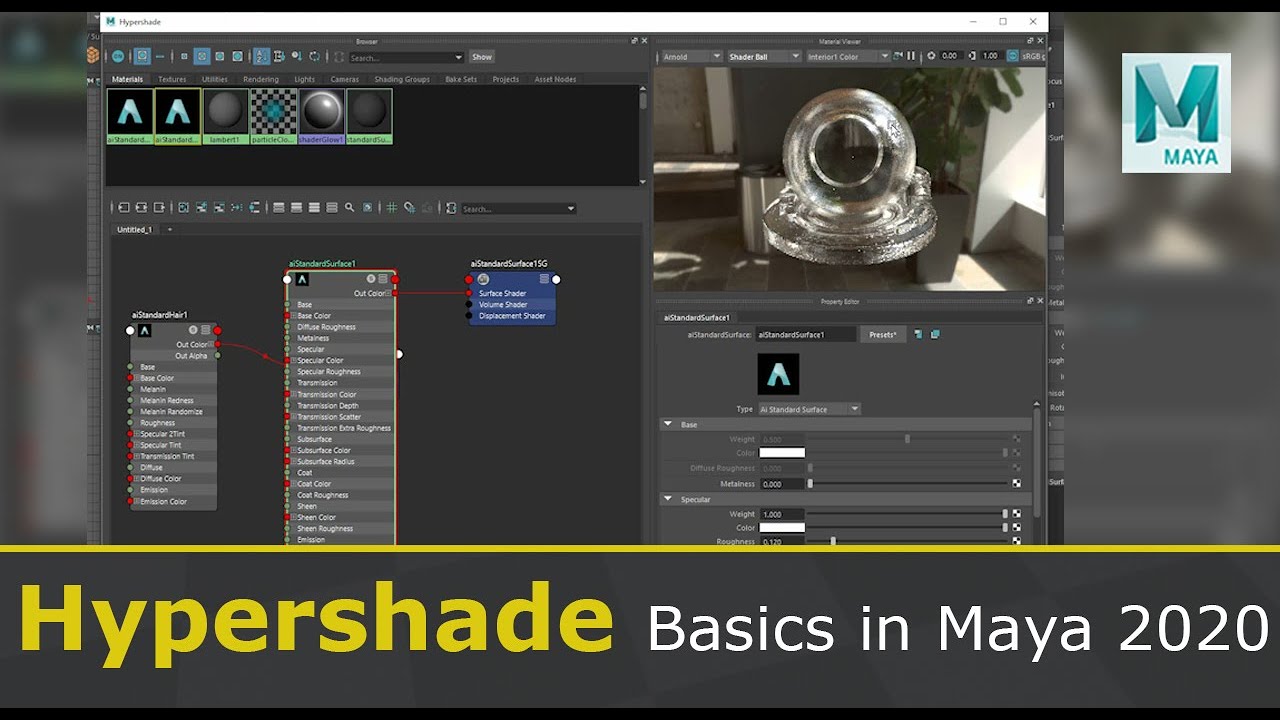Viewport: 1280px width, 720px height.
Task: Toggle the view mode icon on aiStandardSurface1SG node
Action: (544, 279)
